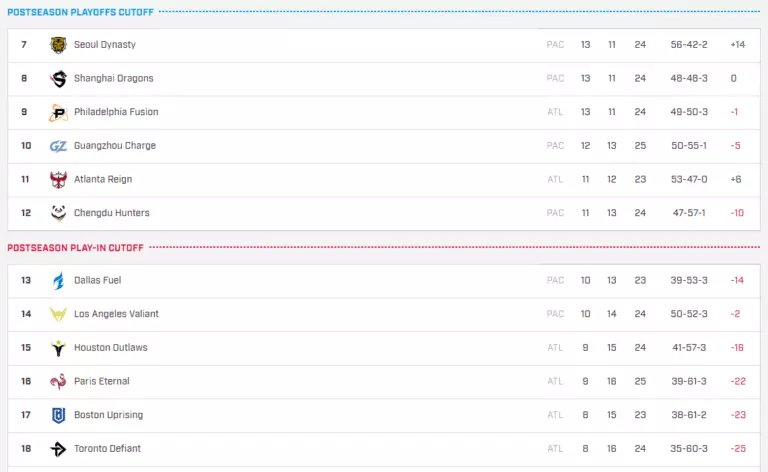Select the Paris Eternal team name
This screenshot has height=472, width=768.
(x=102, y=381)
